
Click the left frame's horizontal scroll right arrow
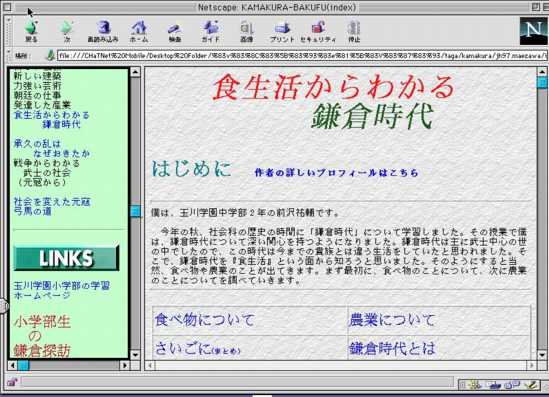(125, 365)
